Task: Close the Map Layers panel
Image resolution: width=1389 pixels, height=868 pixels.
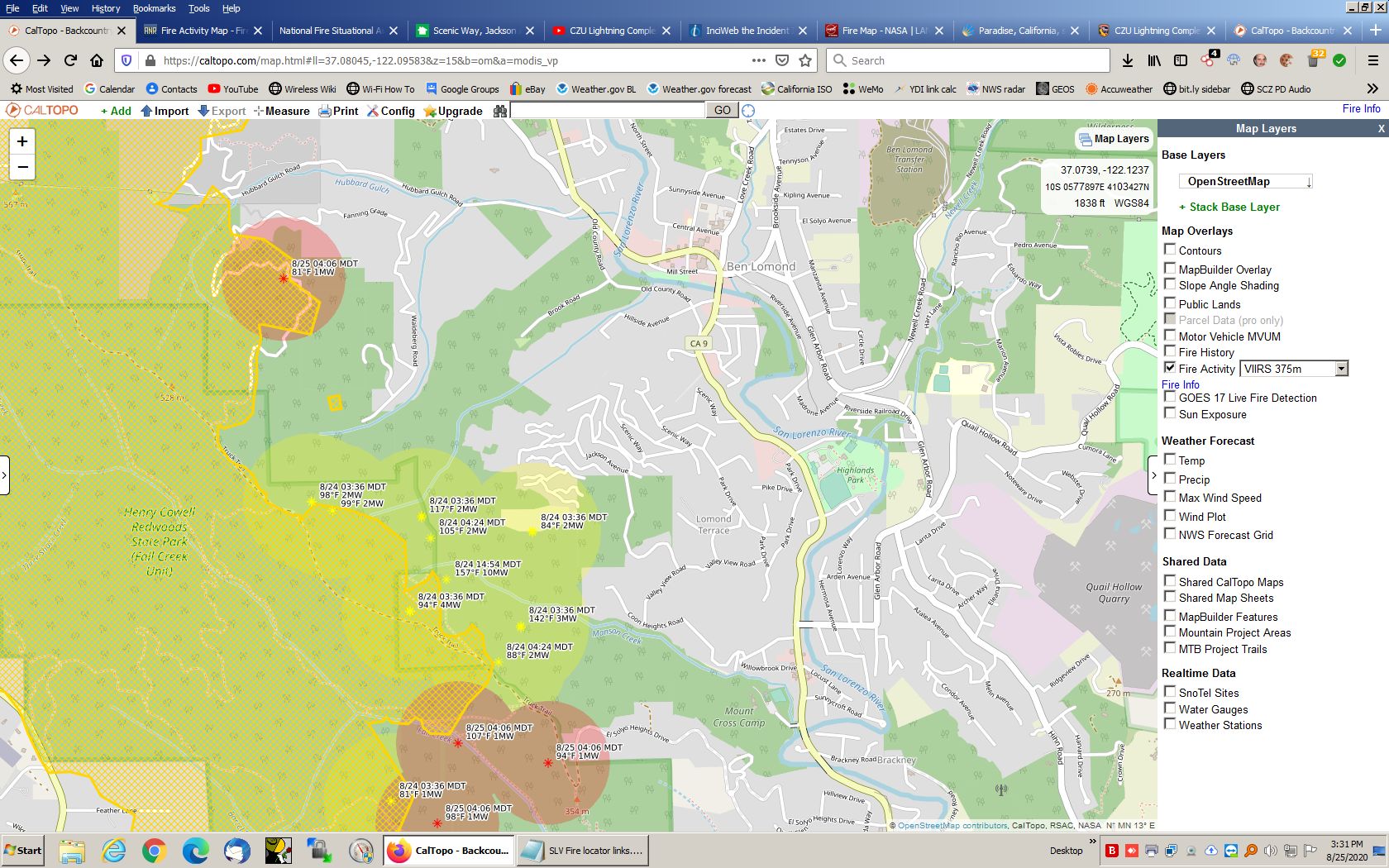Action: click(x=1381, y=128)
